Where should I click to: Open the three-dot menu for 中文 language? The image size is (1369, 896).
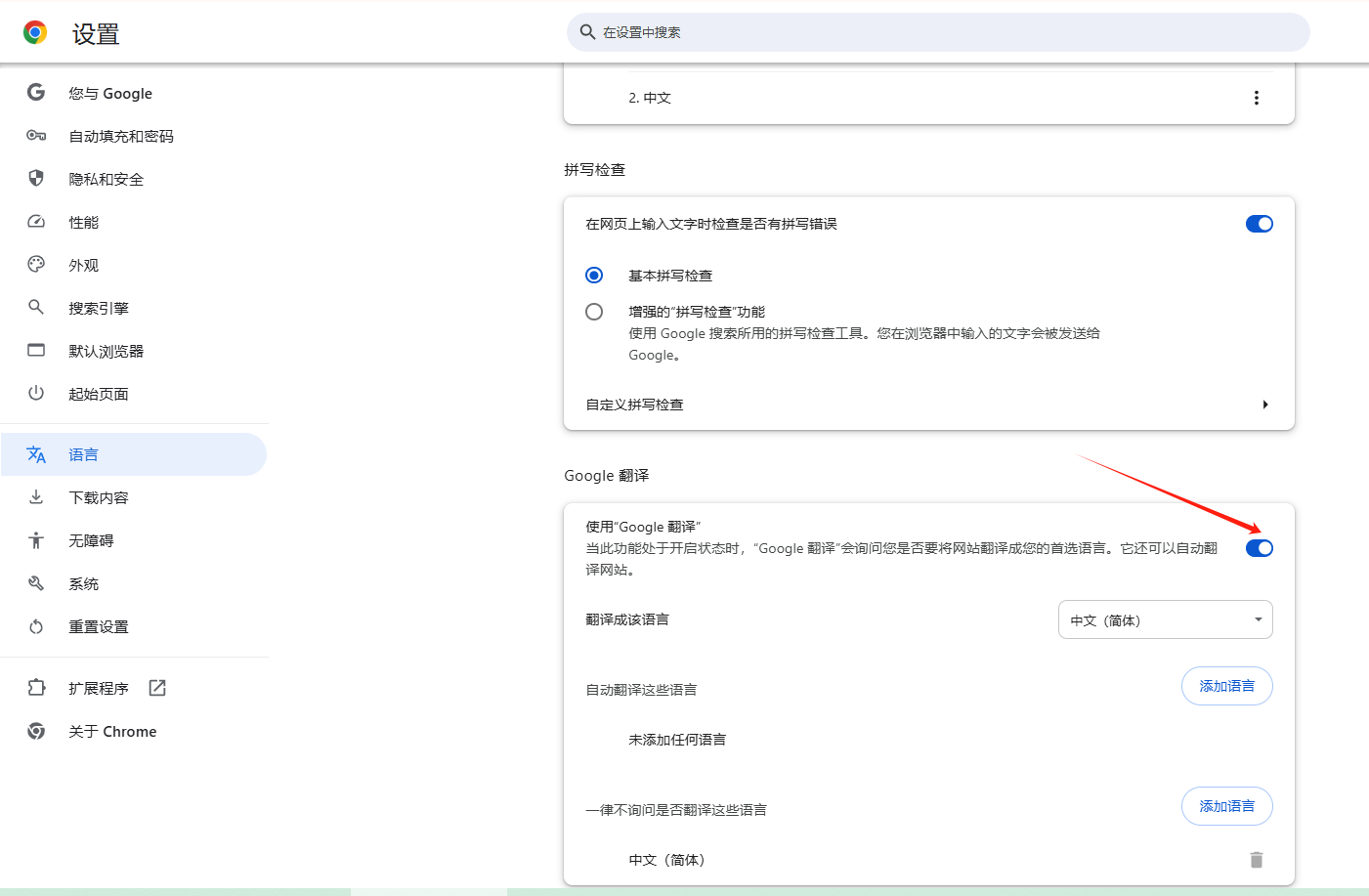tap(1257, 98)
